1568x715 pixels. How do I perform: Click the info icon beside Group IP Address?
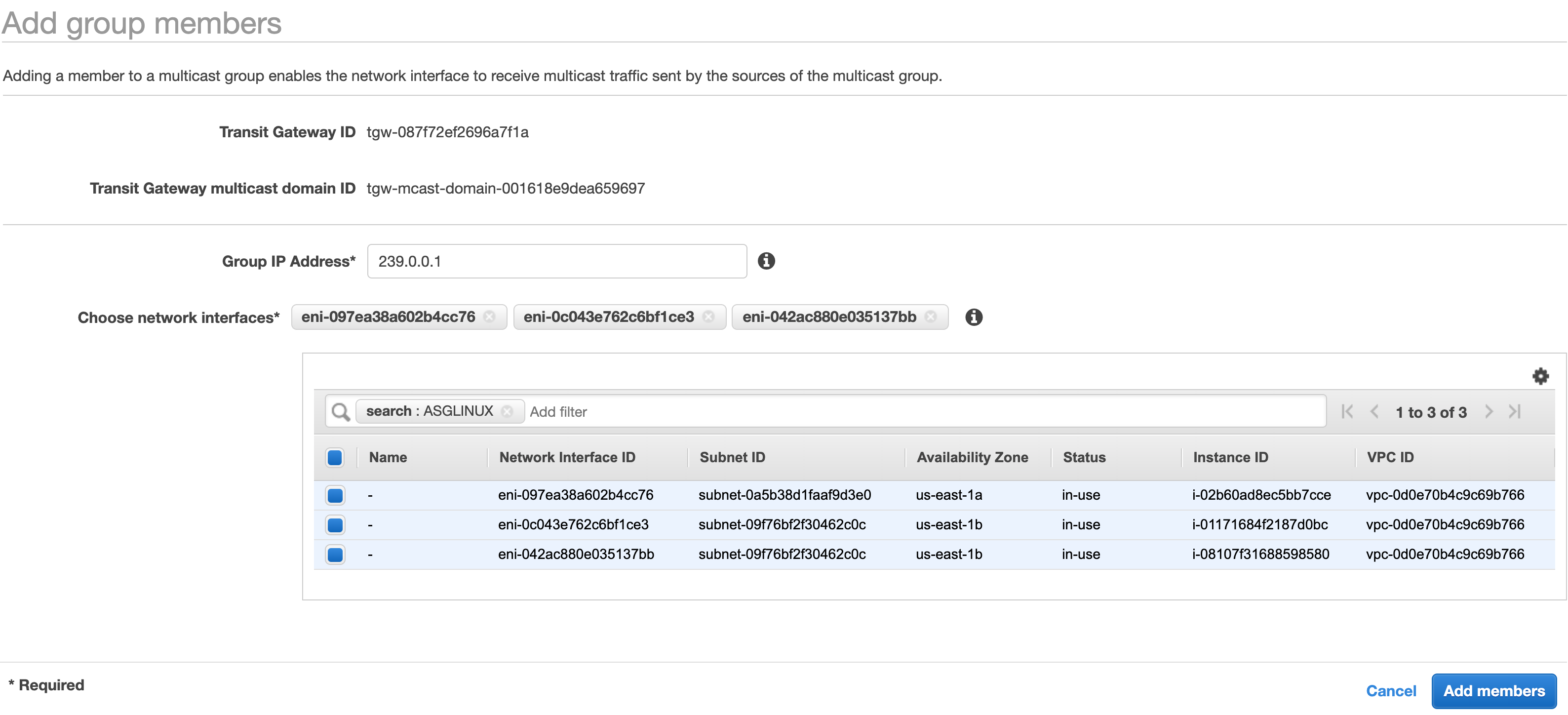coord(766,261)
